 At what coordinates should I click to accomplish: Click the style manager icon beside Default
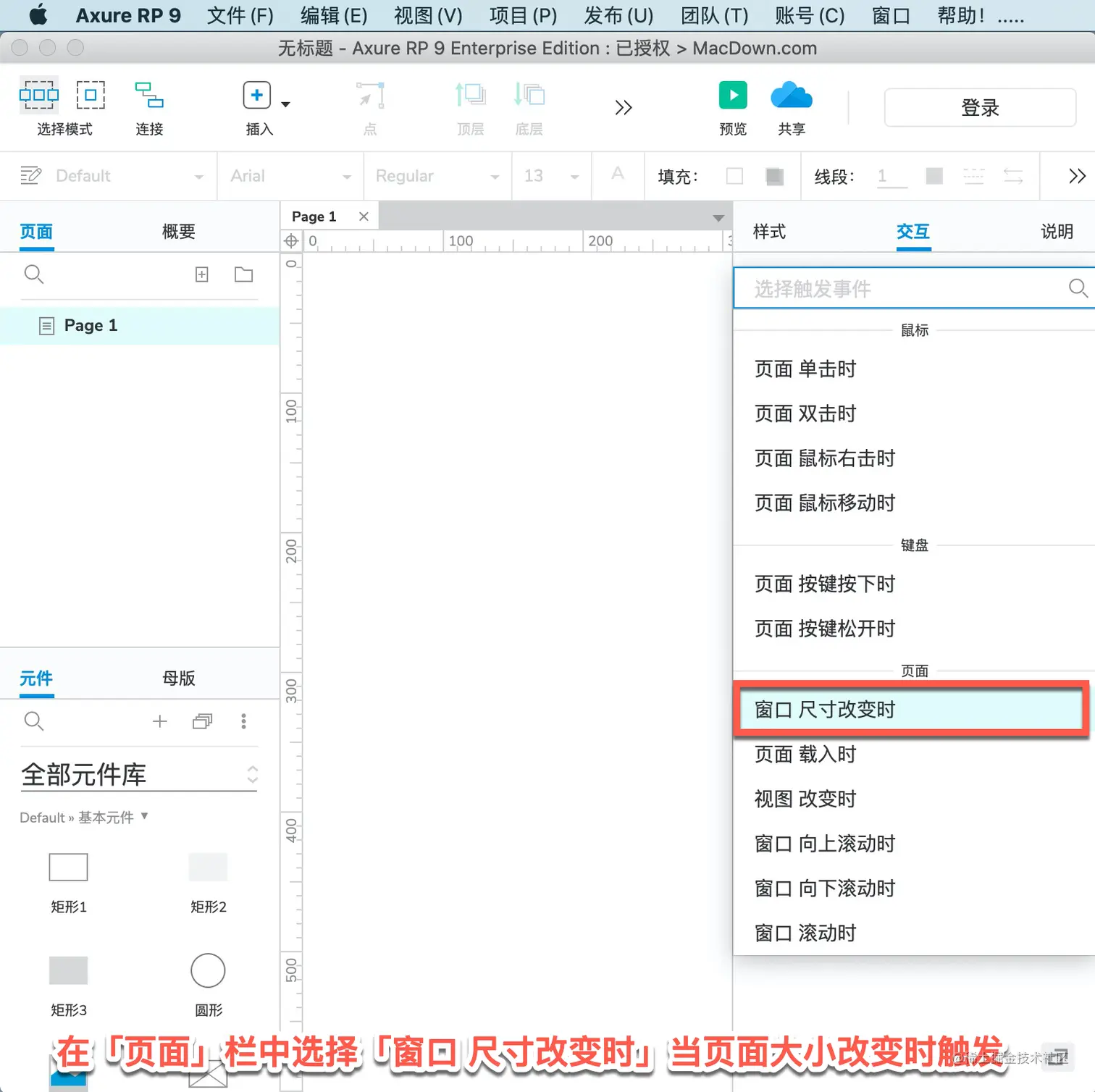(31, 175)
